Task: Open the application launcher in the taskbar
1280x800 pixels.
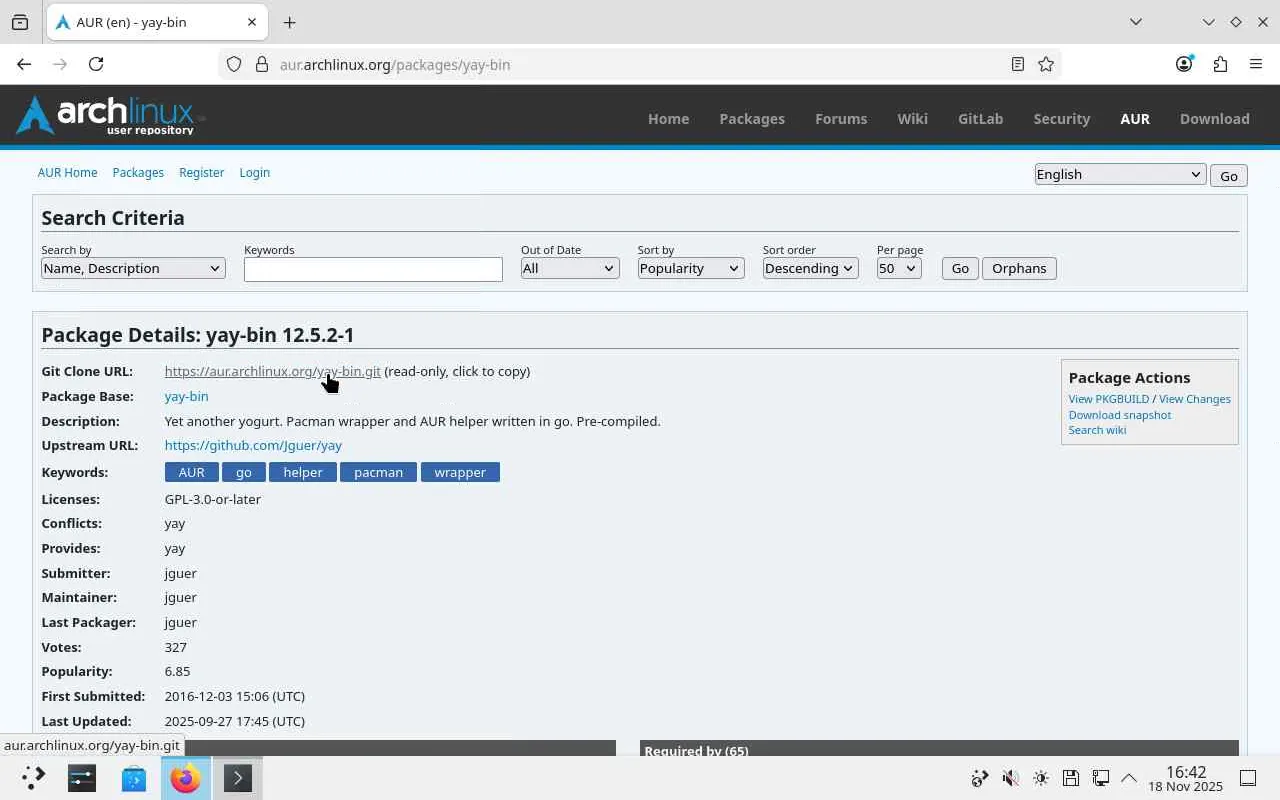Action: [33, 778]
